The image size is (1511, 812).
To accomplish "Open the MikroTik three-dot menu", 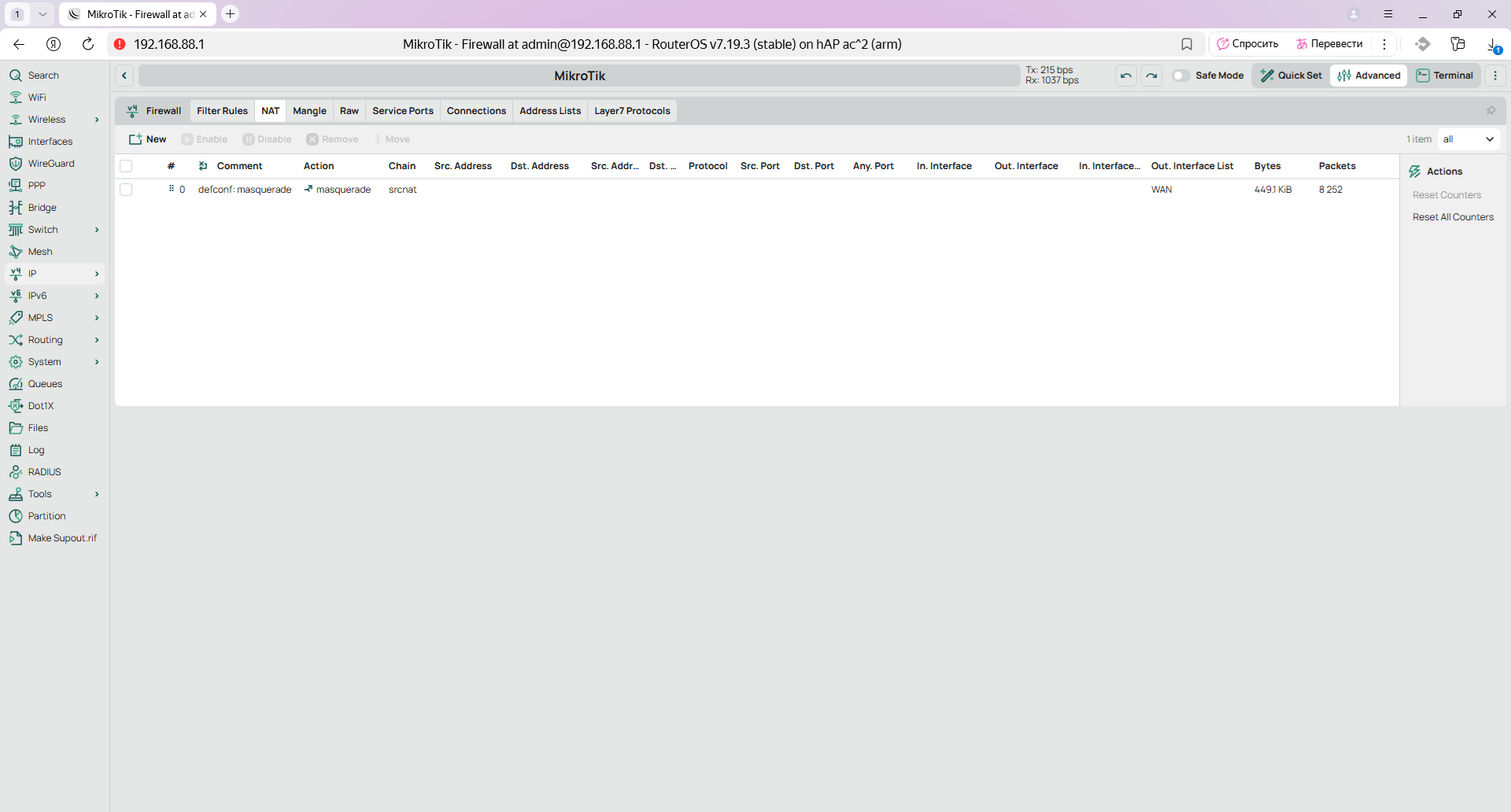I will [1495, 76].
